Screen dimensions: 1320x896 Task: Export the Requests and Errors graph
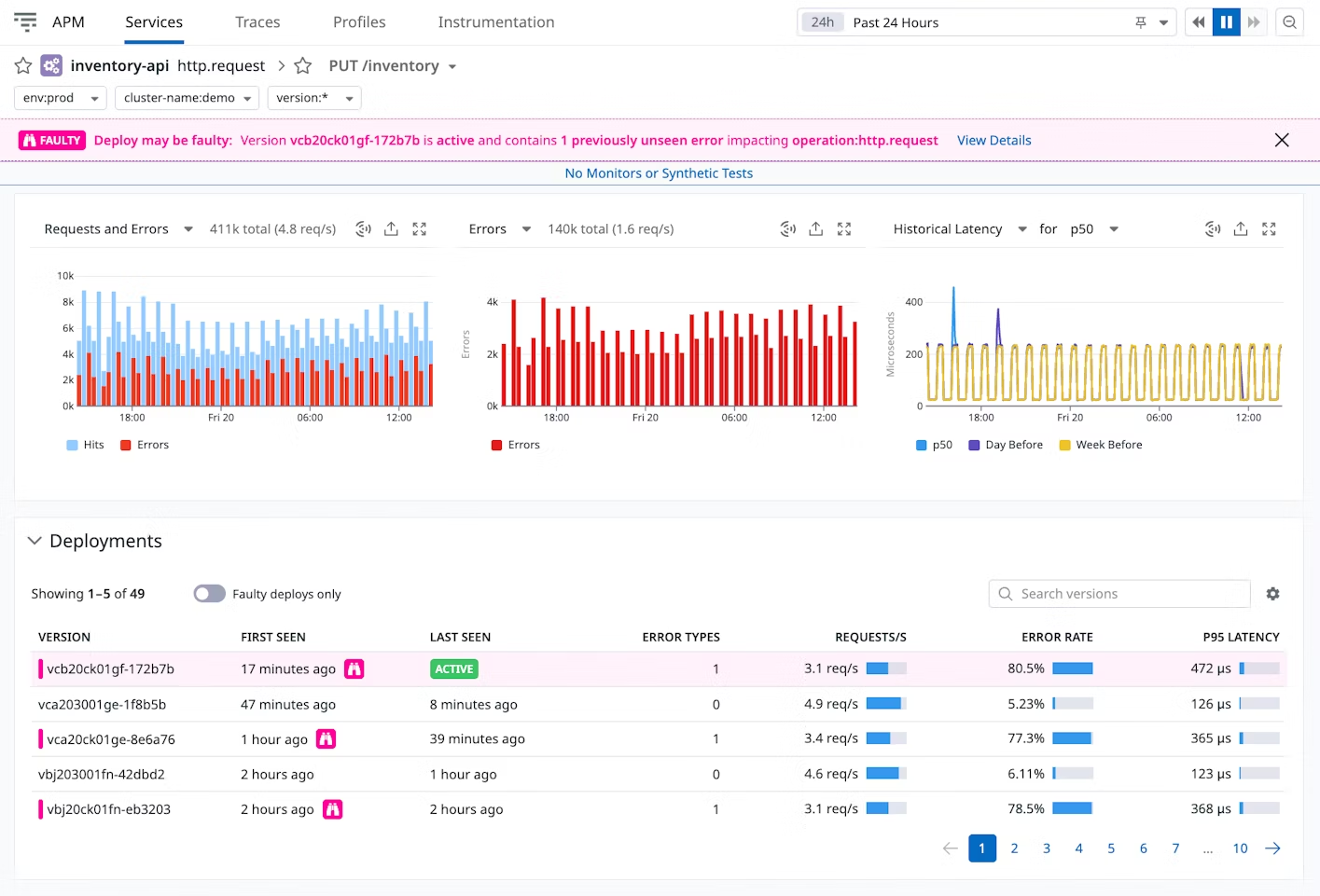pyautogui.click(x=391, y=229)
